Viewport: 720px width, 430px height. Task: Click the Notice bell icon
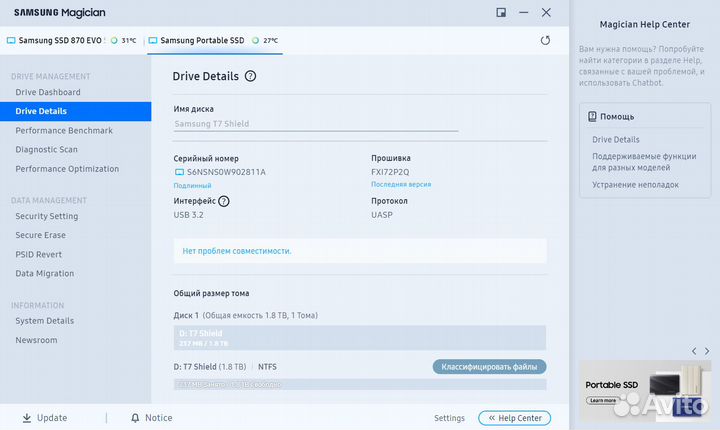(x=135, y=418)
